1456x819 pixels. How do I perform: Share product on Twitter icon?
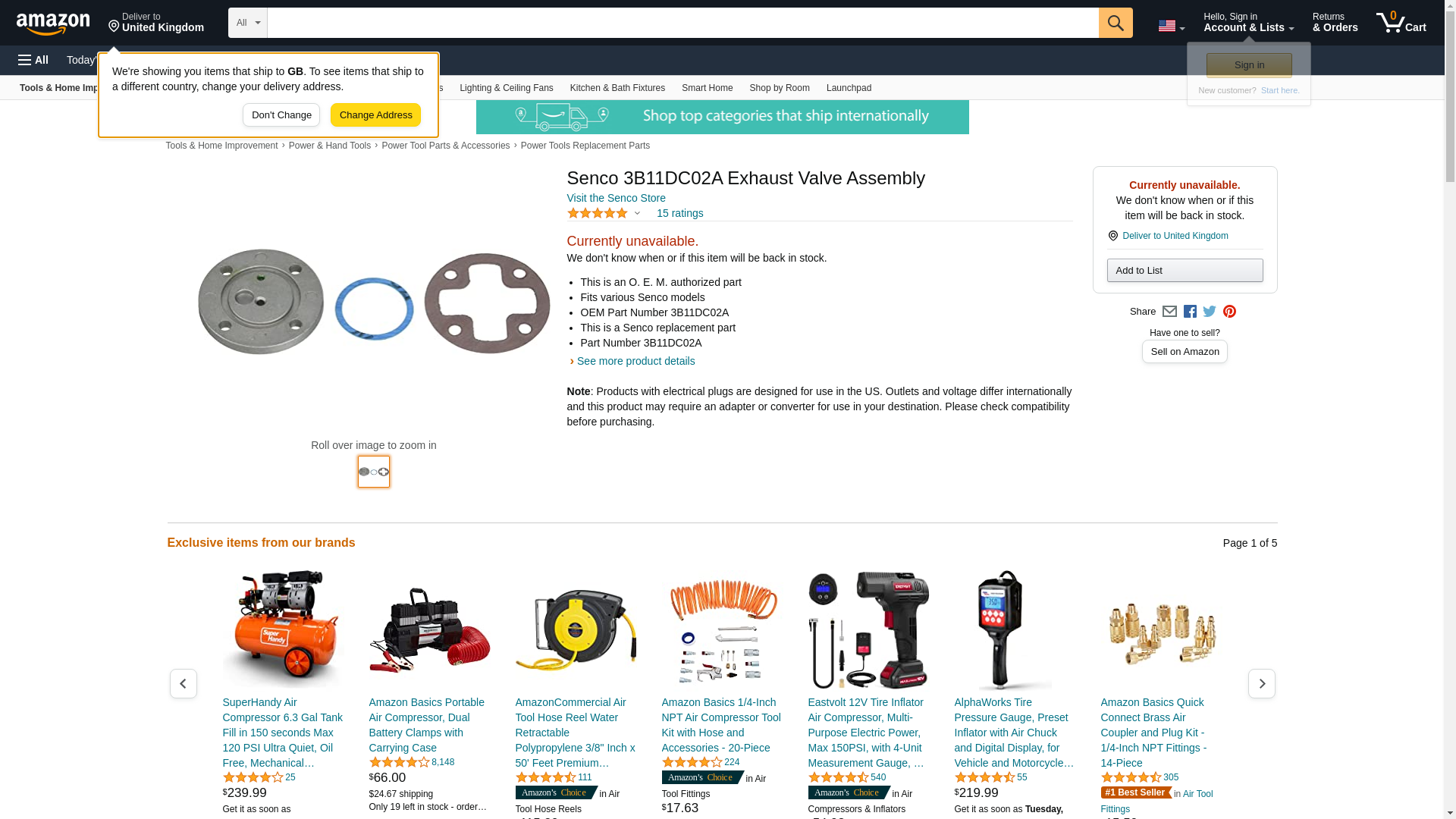1210,312
